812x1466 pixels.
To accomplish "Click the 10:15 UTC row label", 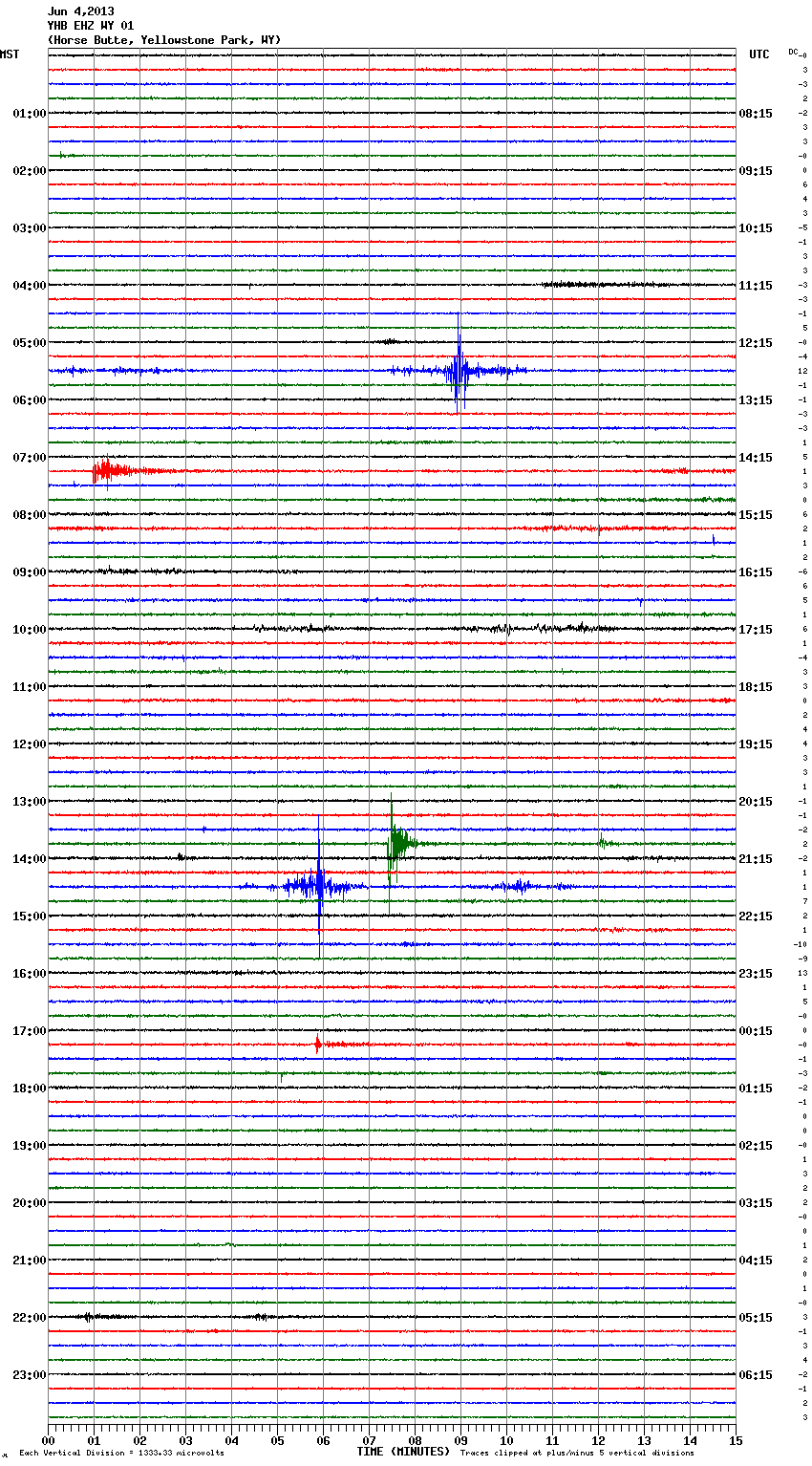I will (x=756, y=228).
